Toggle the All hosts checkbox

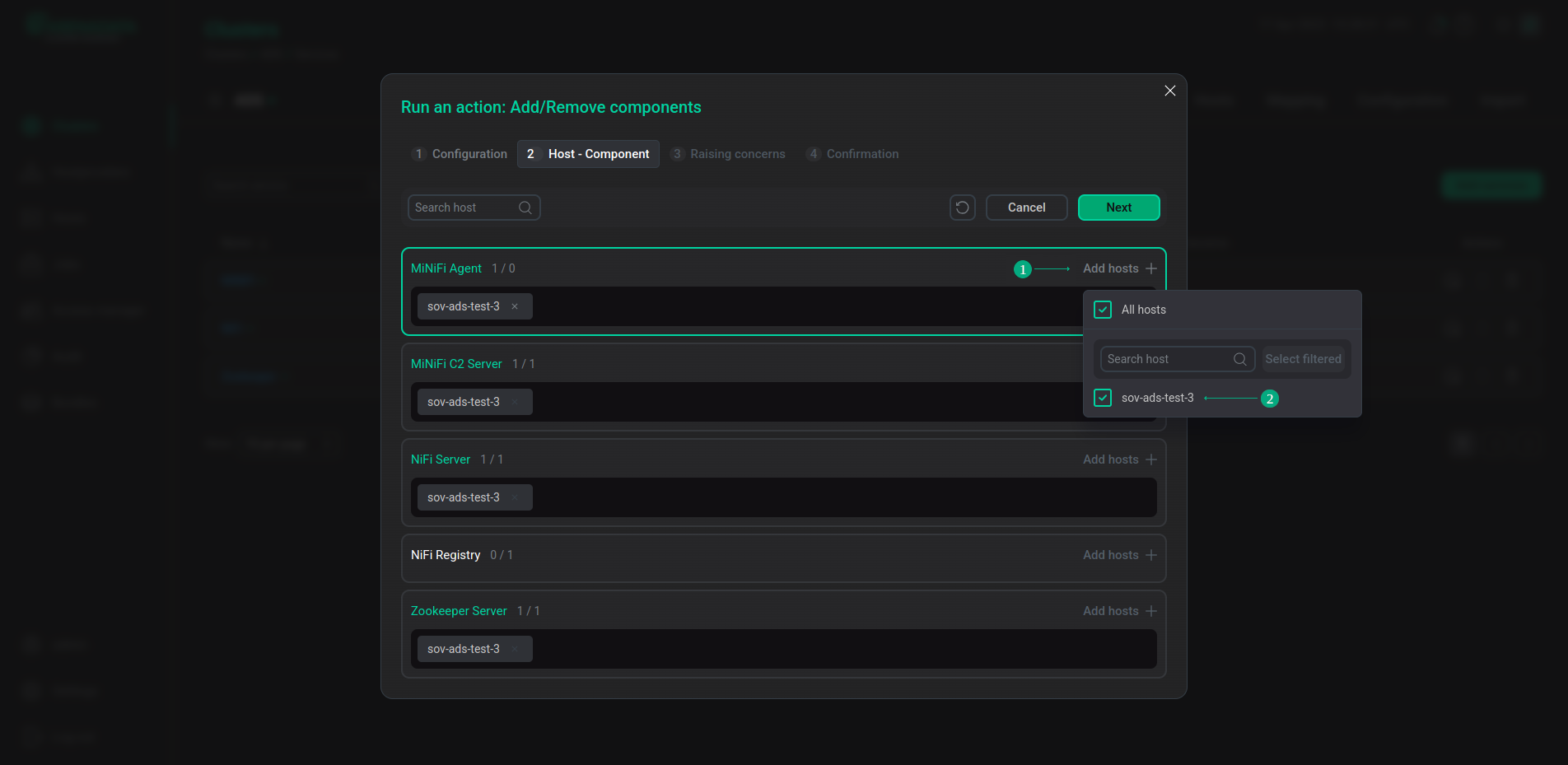(x=1103, y=310)
